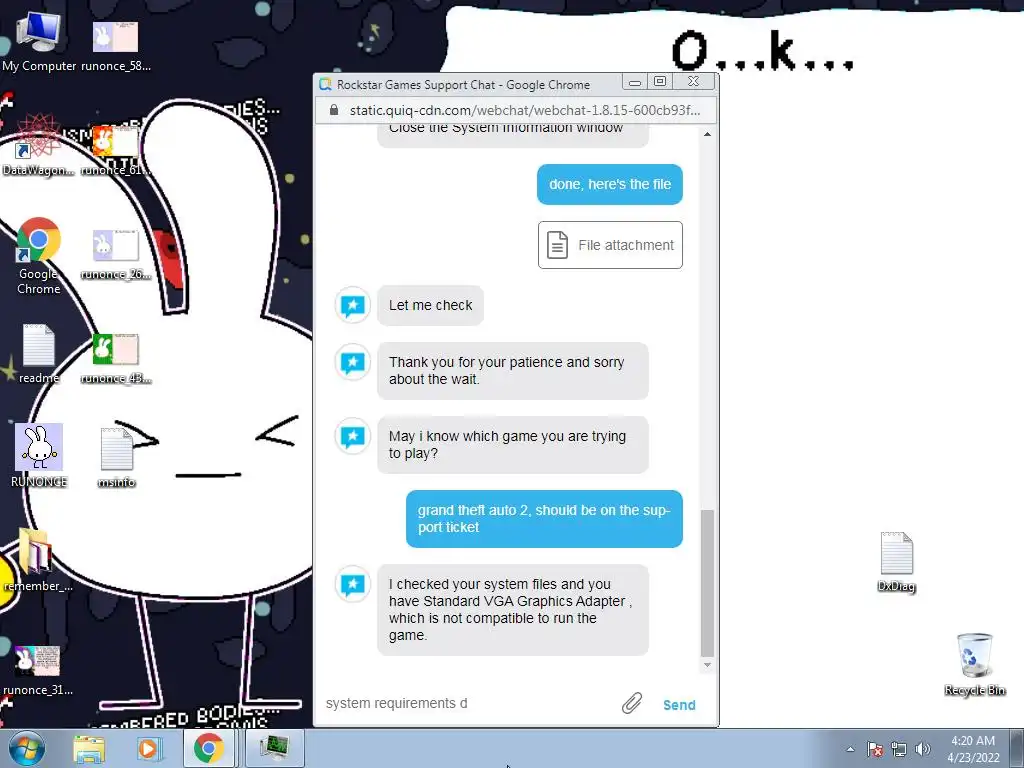1024x768 pixels.
Task: Click 'grand theft auto 2' message bubble
Action: (544, 519)
